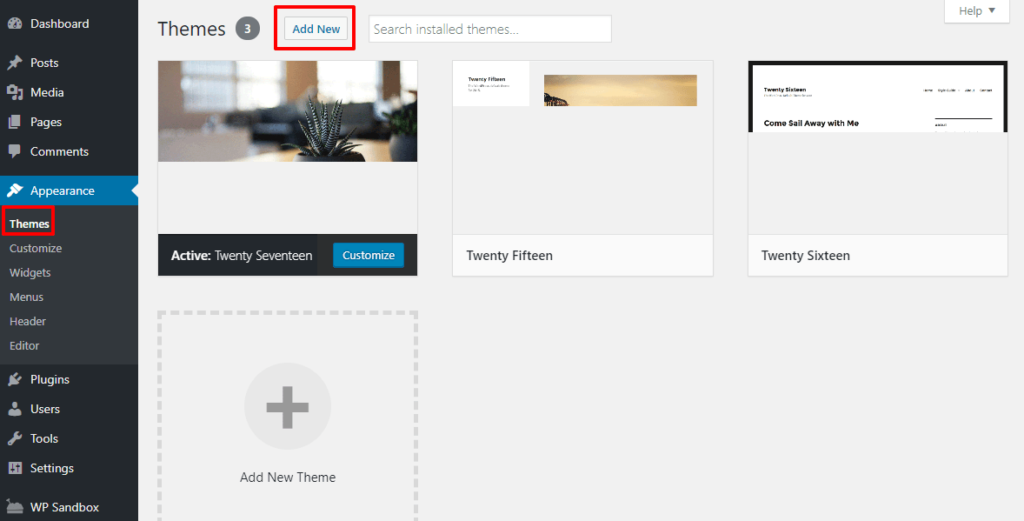Click the Tools wrench icon

click(x=14, y=439)
